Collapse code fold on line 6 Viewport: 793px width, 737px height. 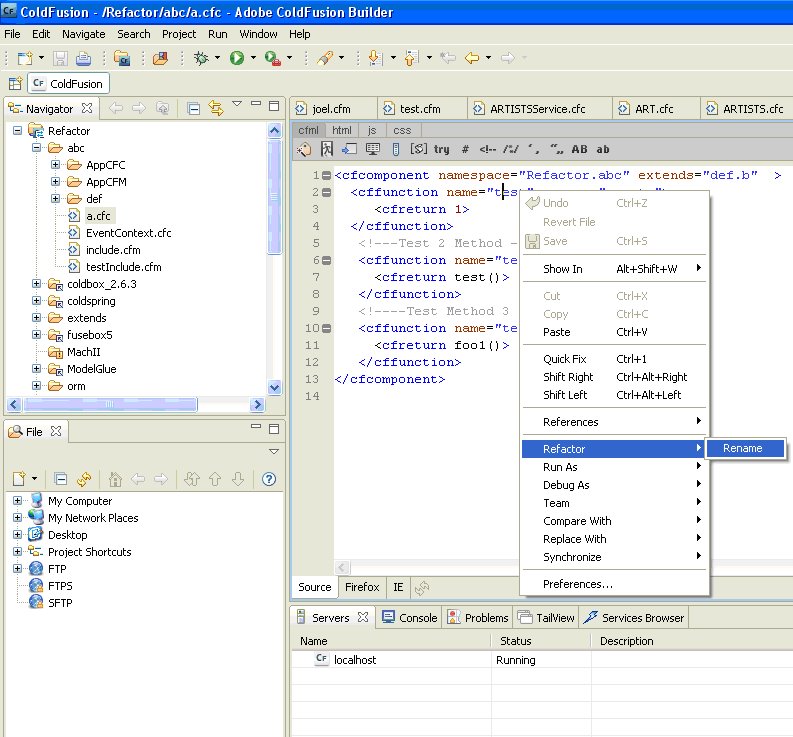click(327, 261)
